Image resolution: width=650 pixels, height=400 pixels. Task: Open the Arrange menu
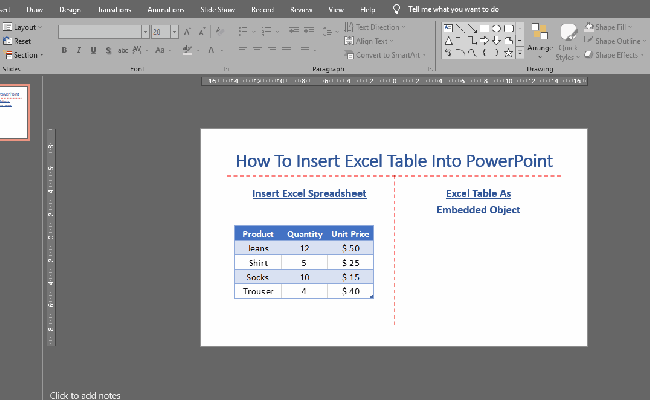(x=540, y=41)
